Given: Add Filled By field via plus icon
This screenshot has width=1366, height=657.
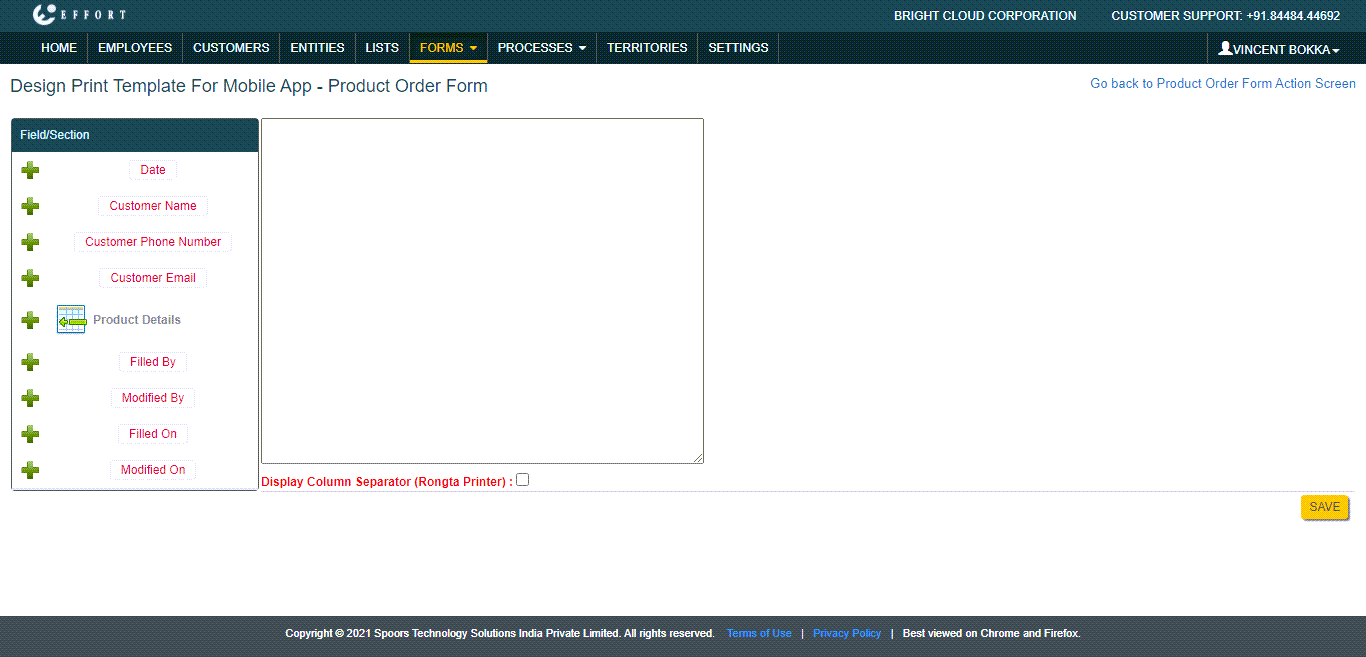Looking at the screenshot, I should tap(30, 362).
